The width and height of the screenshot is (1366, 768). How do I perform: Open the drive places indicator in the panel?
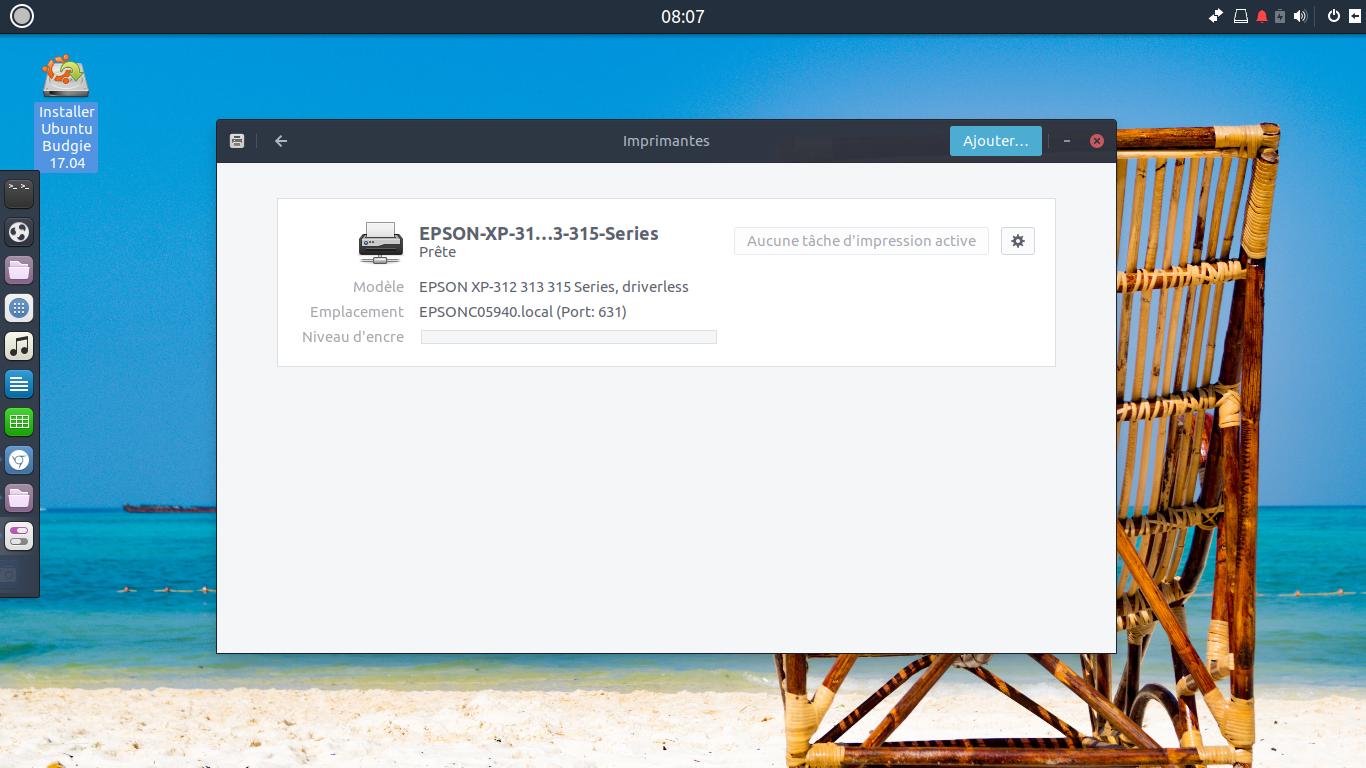click(1240, 16)
